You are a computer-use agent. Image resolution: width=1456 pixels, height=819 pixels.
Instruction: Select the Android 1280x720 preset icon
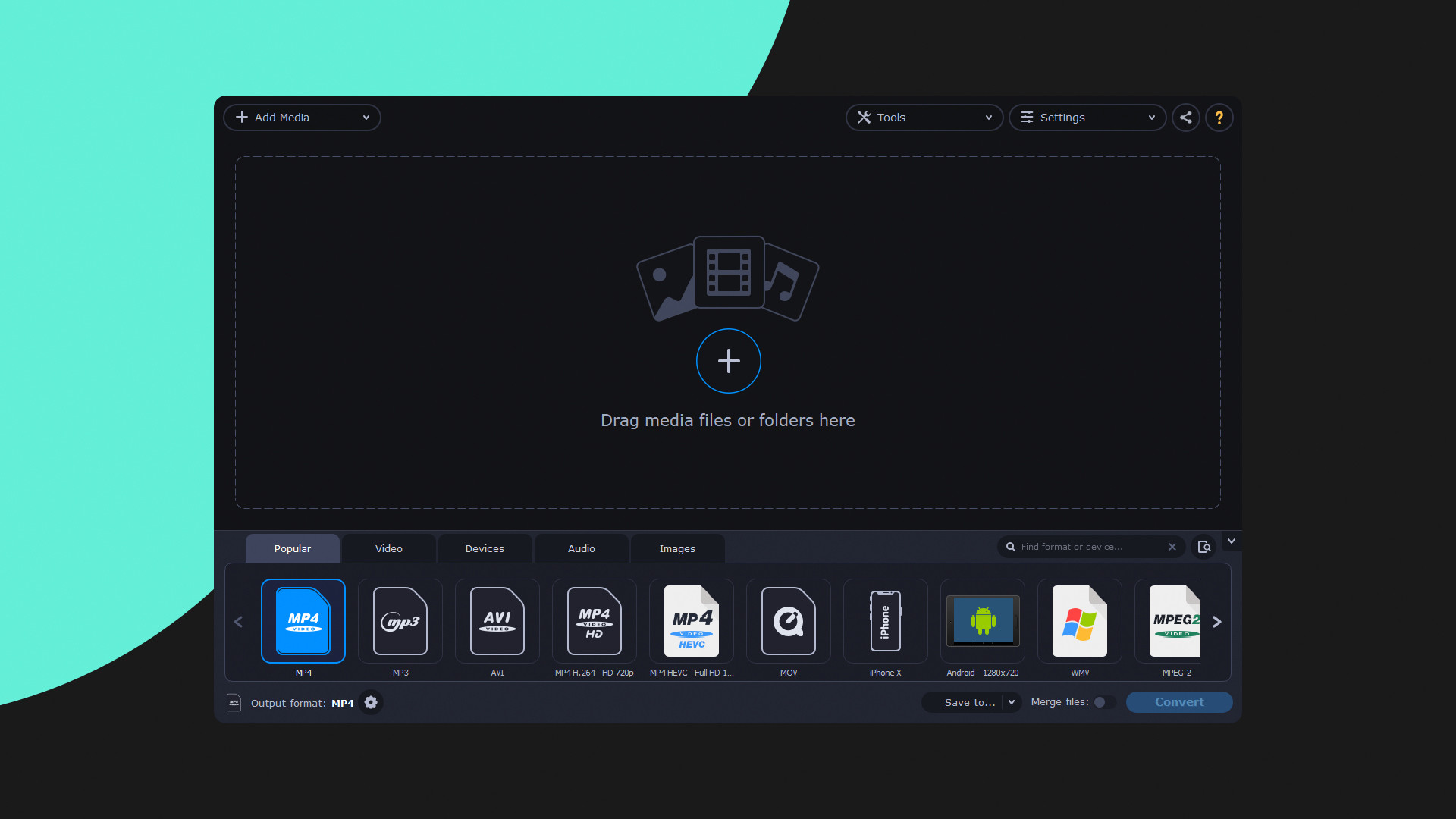click(x=982, y=621)
